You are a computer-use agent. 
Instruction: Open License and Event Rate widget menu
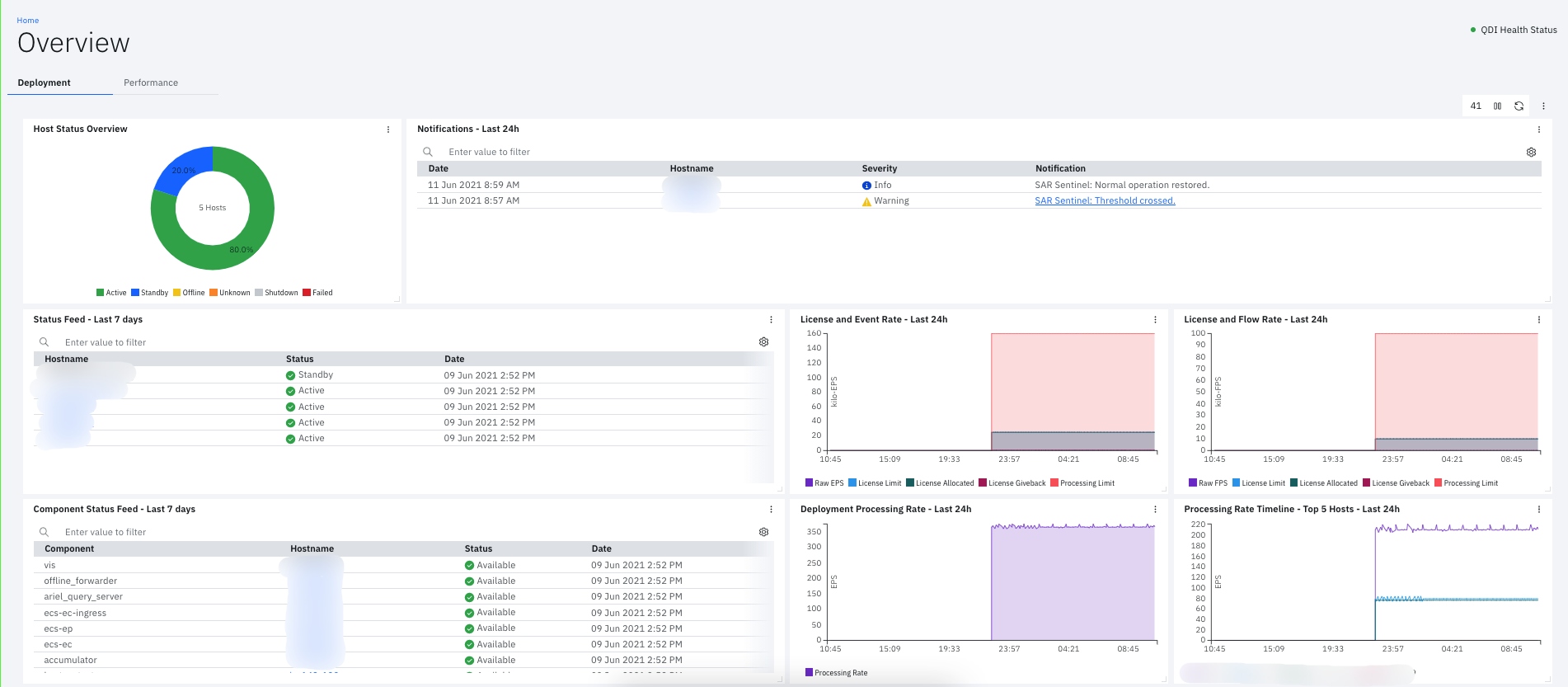(x=1155, y=320)
